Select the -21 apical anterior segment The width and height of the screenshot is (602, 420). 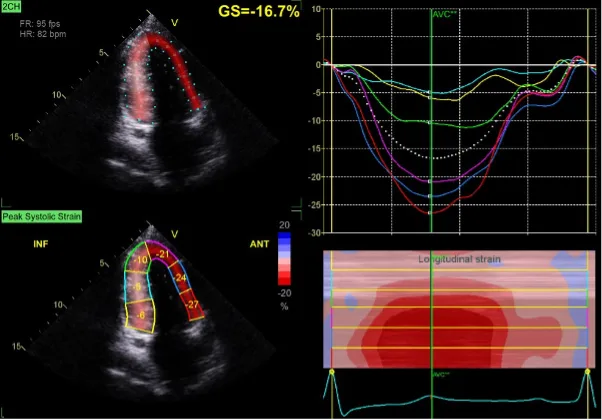pos(162,254)
